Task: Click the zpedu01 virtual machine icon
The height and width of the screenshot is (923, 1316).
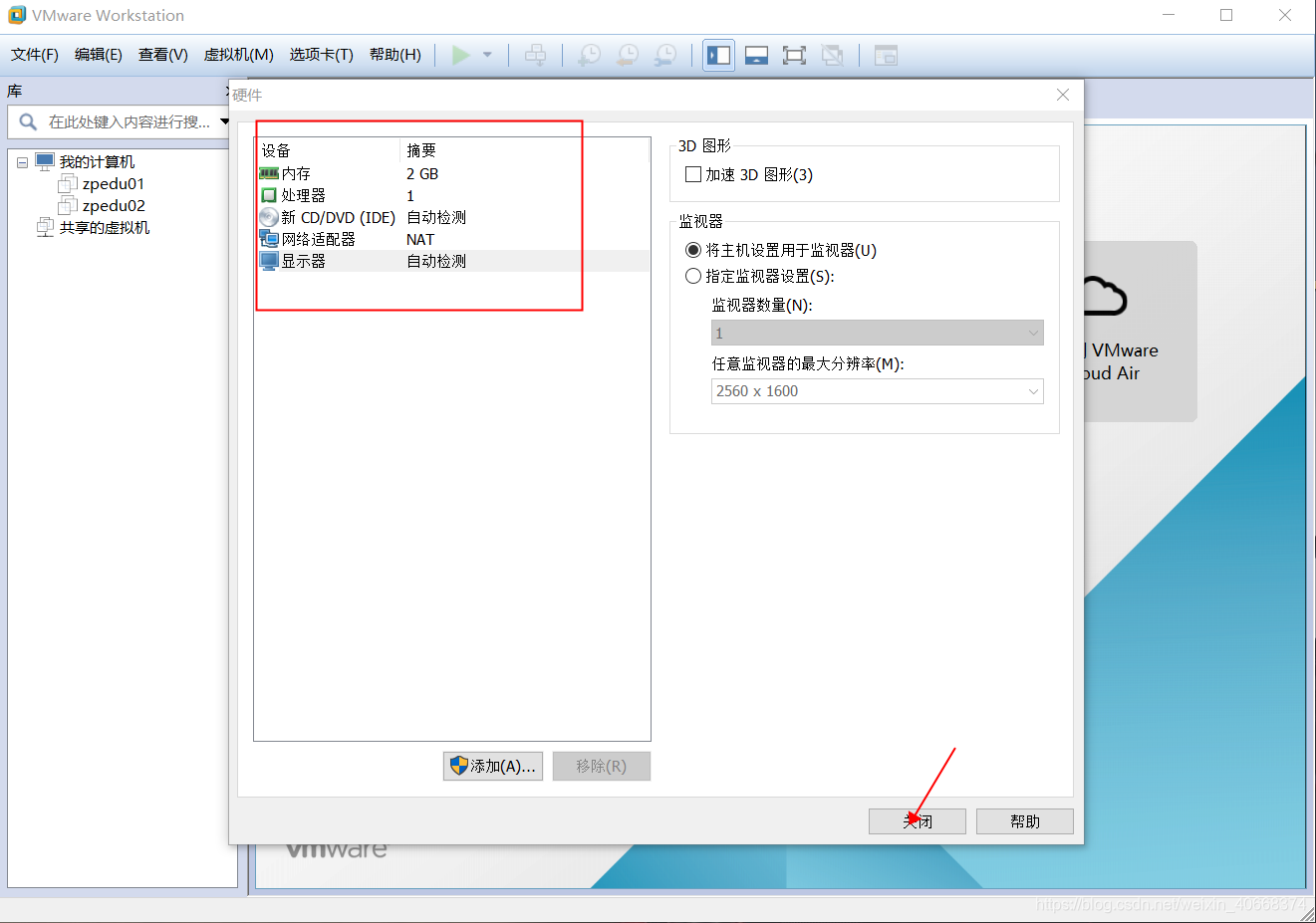Action: [68, 183]
